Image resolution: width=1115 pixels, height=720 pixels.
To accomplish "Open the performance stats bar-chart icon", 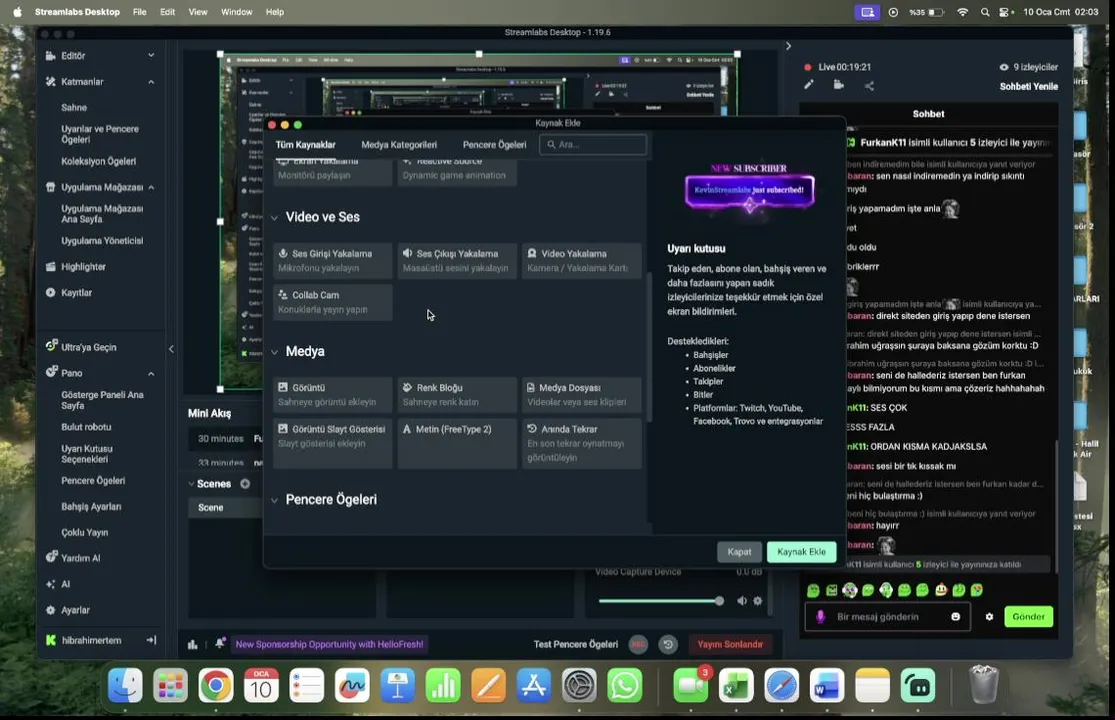I will pos(193,644).
